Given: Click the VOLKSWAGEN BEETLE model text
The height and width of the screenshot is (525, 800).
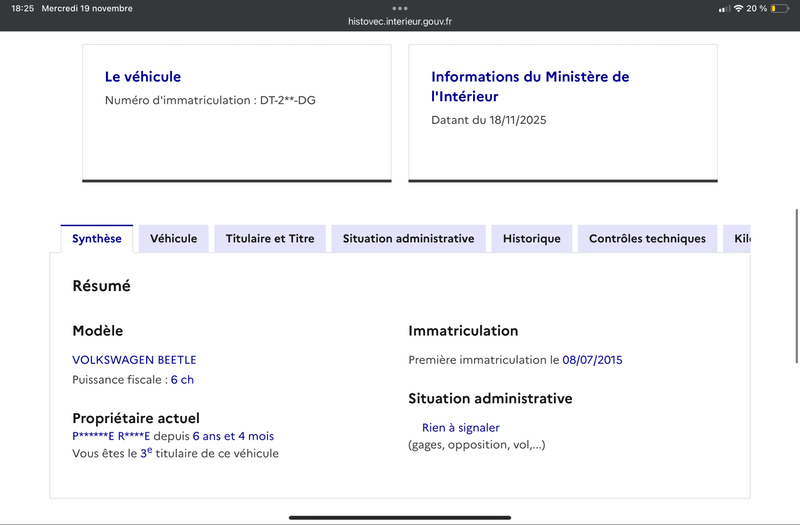Looking at the screenshot, I should point(134,360).
